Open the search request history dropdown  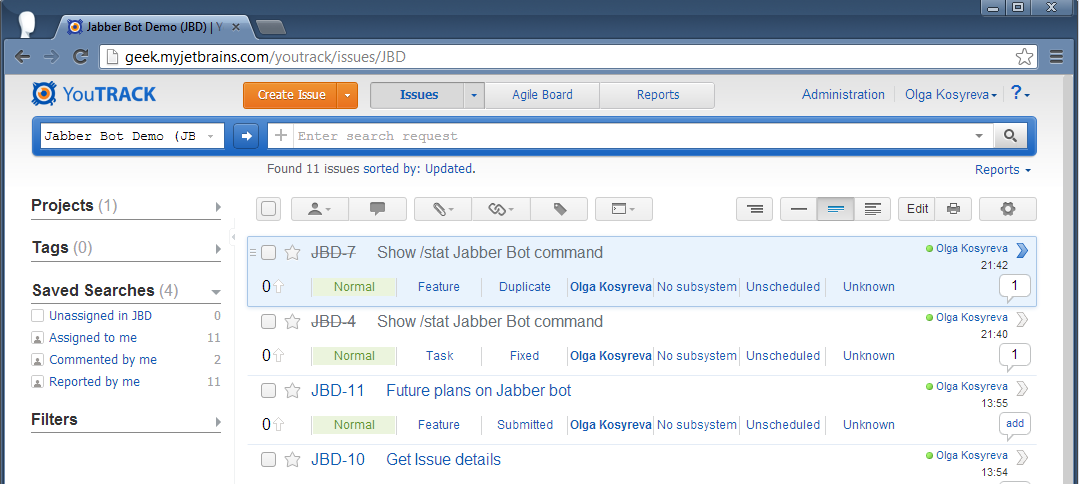(979, 136)
